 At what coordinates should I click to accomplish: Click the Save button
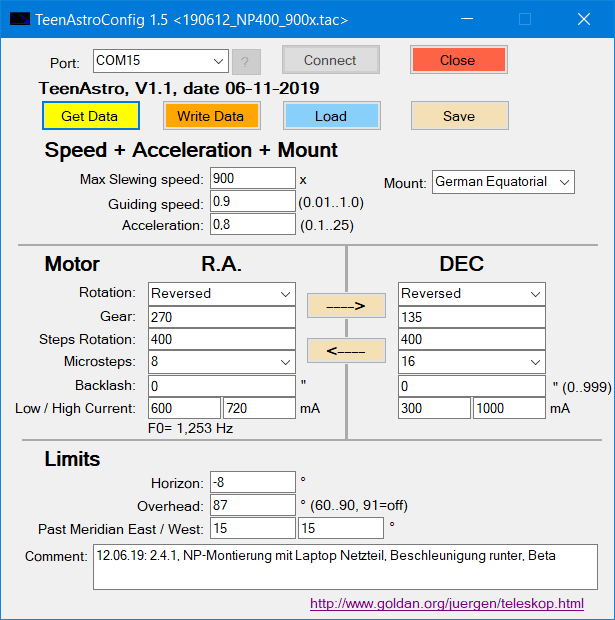click(460, 115)
